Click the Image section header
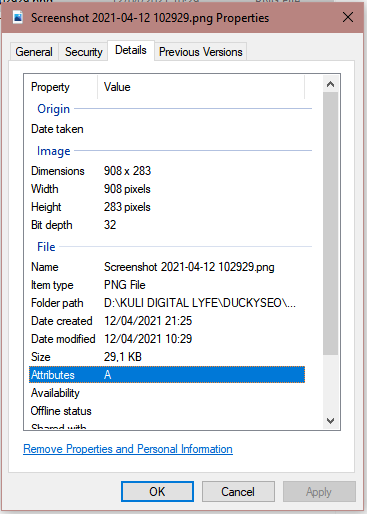Image resolution: width=367 pixels, height=514 pixels. click(53, 151)
